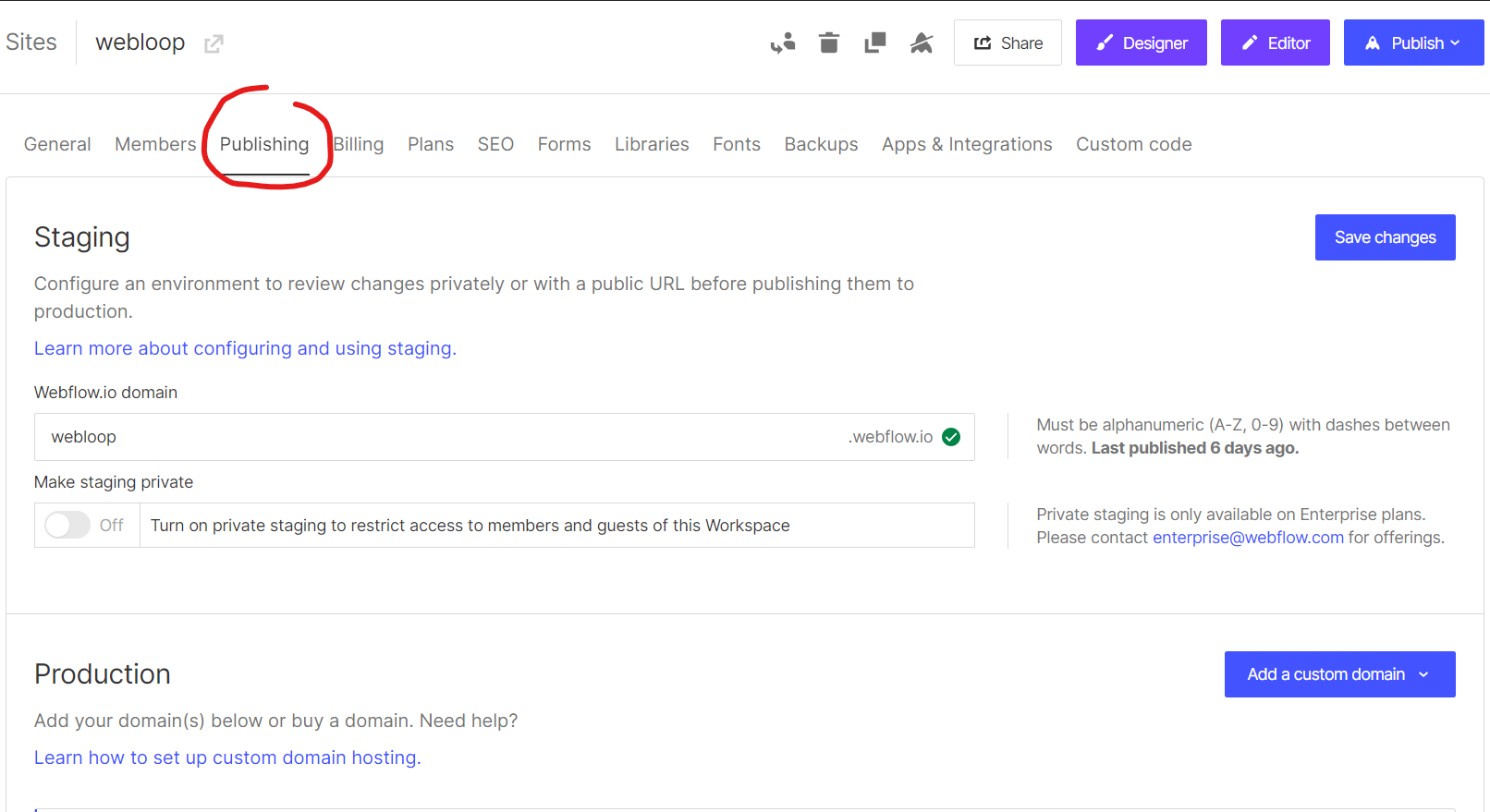Expand Add a custom domain dropdown
The width and height of the screenshot is (1490, 812).
[x=1339, y=674]
